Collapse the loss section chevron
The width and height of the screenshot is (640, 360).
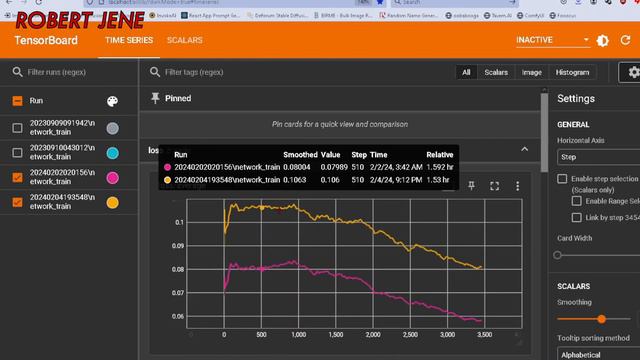point(524,149)
